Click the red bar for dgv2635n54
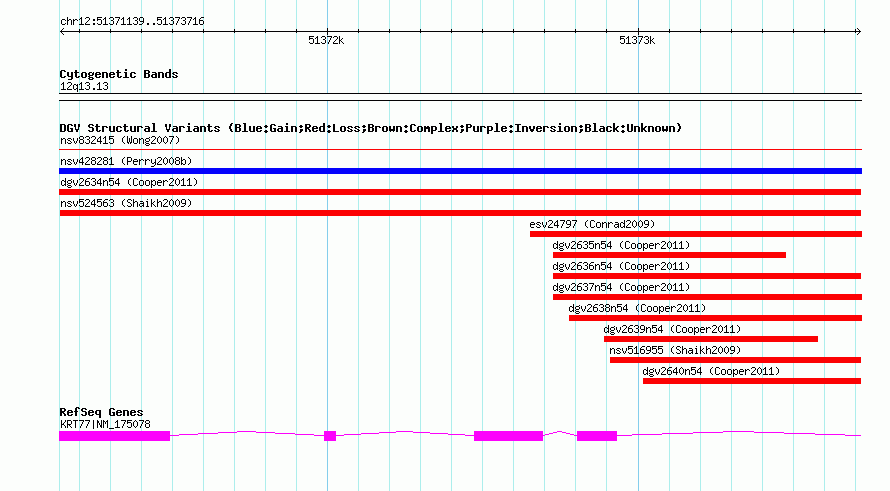This screenshot has width=890, height=491. click(x=669, y=255)
